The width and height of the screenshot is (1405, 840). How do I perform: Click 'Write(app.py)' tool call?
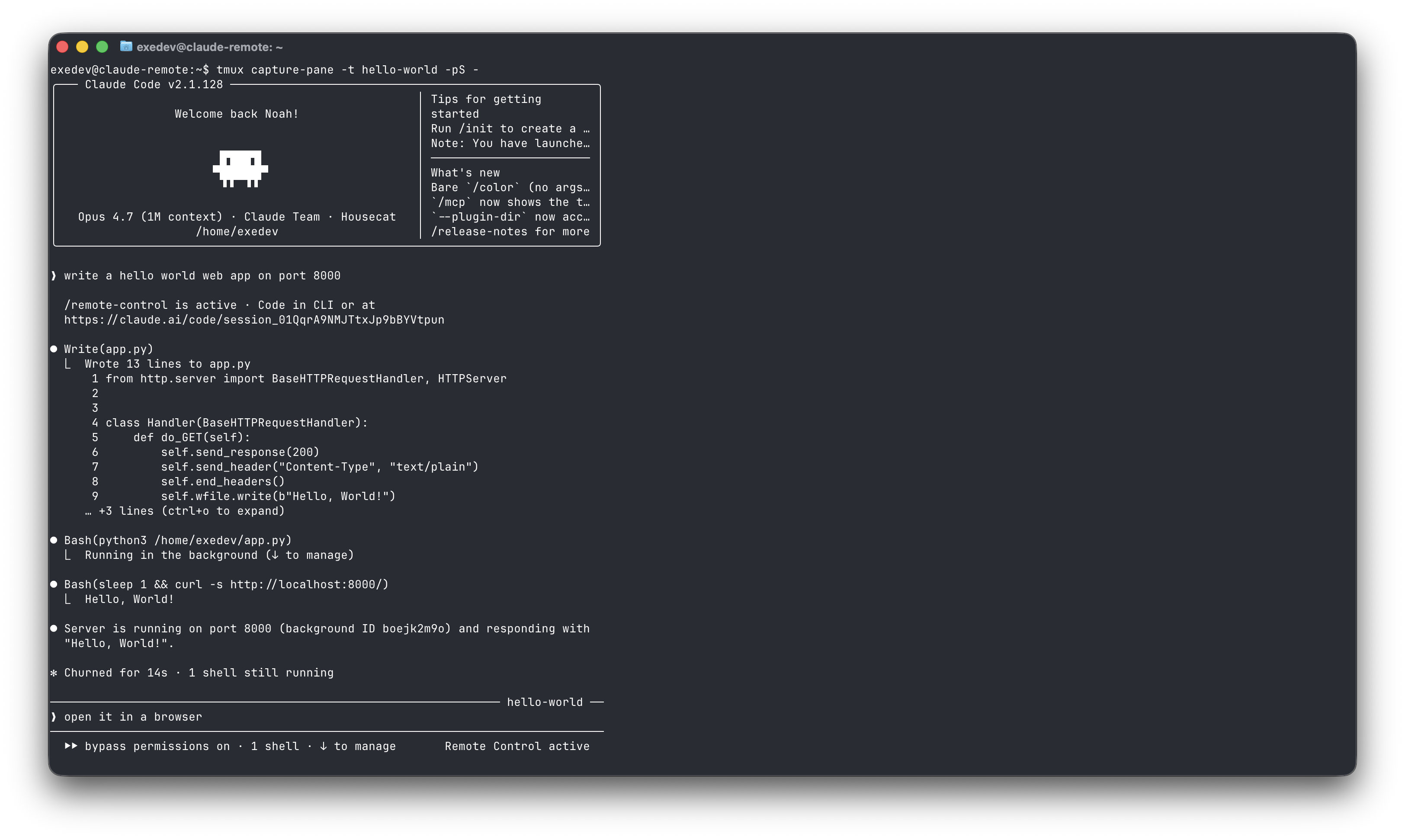click(x=109, y=349)
